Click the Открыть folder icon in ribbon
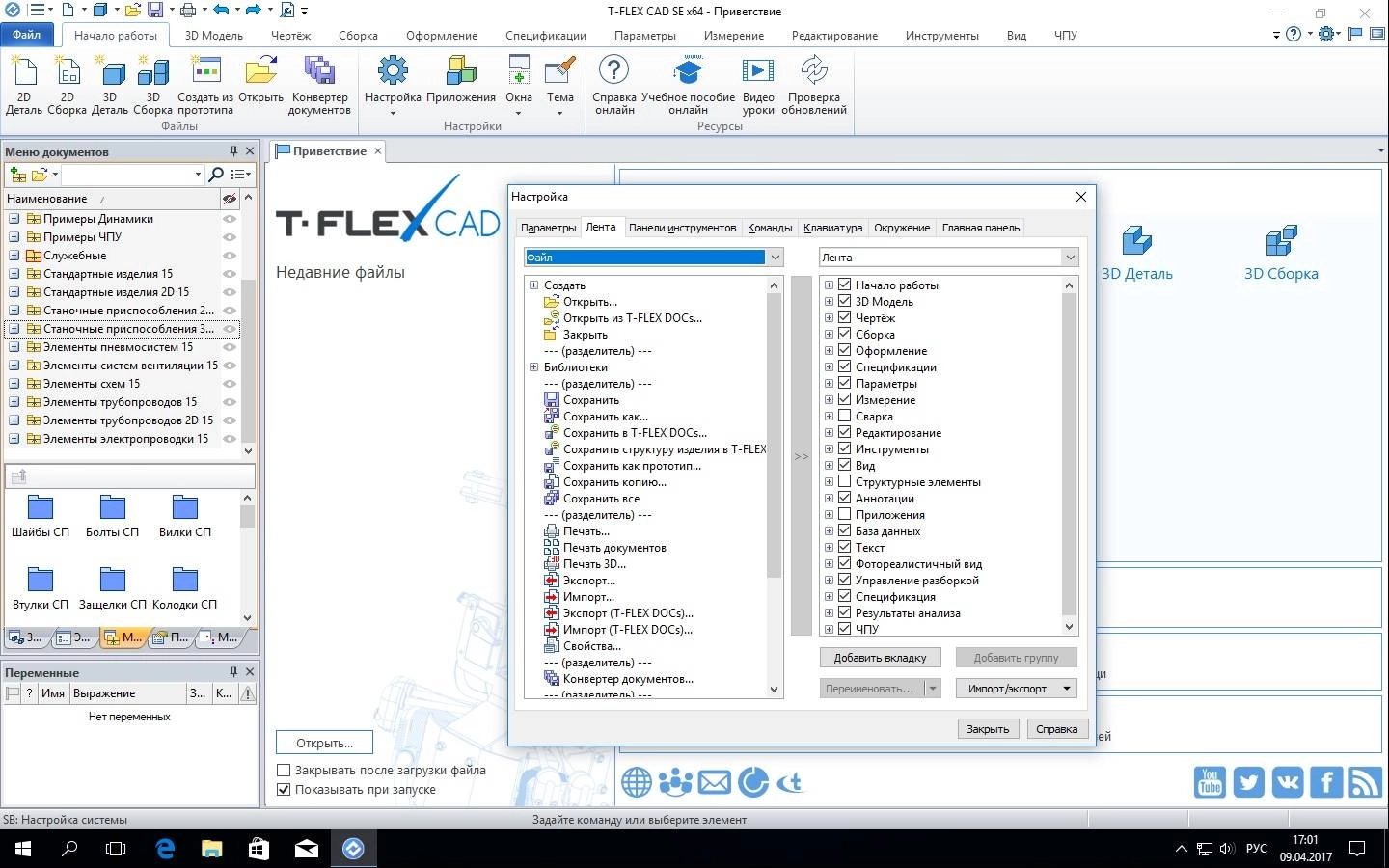This screenshot has height=868, width=1389. pos(260,72)
